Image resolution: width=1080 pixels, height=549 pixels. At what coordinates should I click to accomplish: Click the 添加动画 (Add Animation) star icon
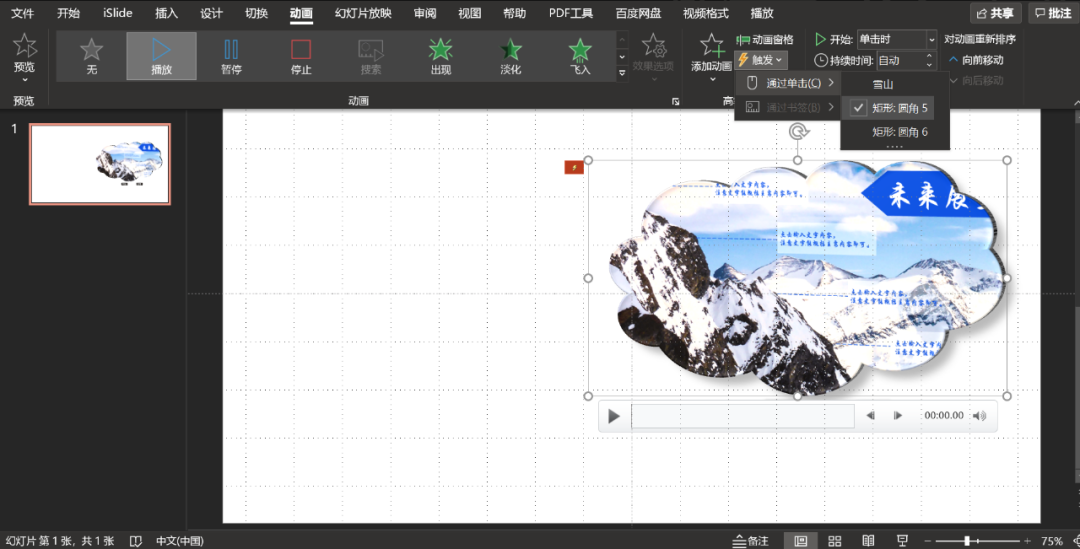712,47
